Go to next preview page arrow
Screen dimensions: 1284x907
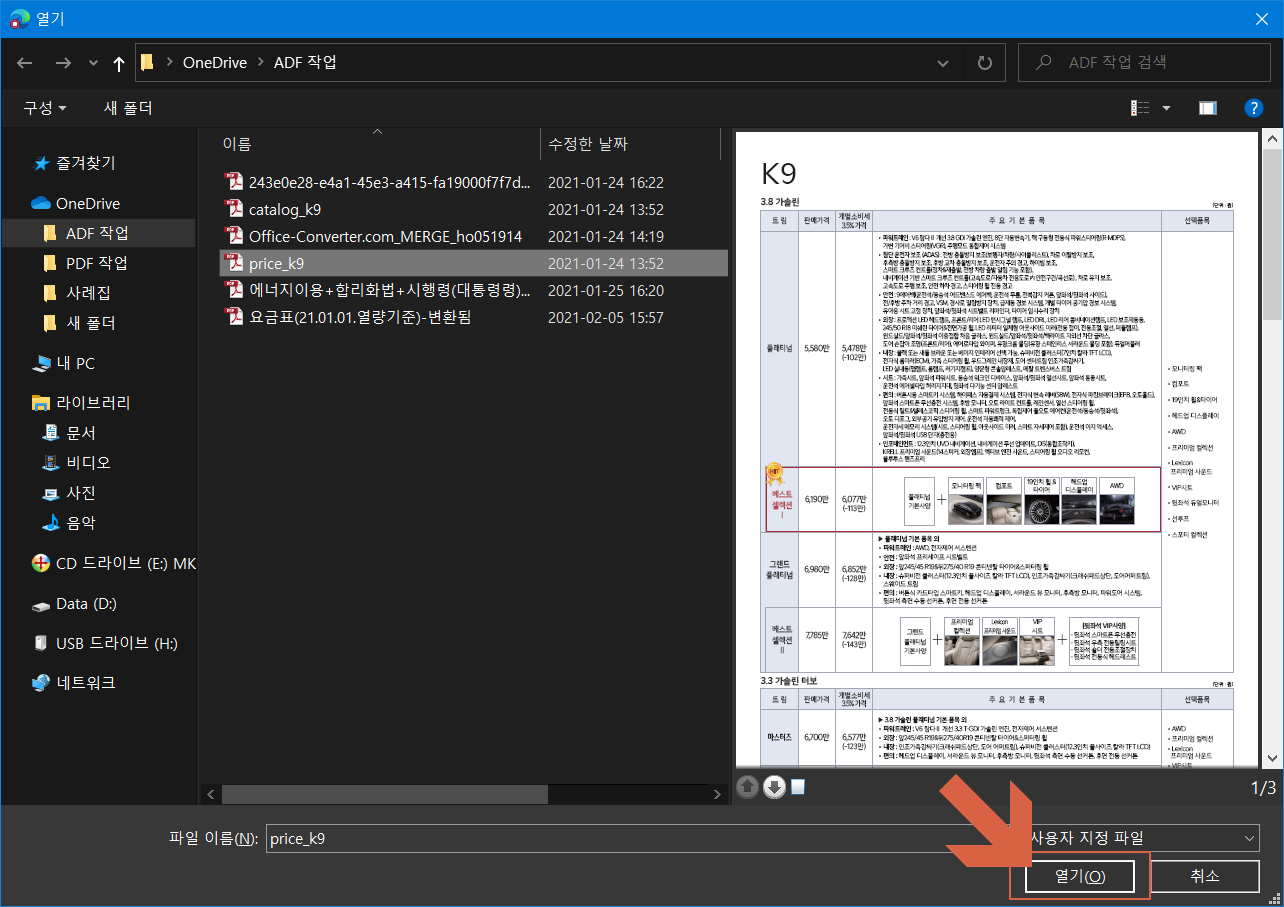pos(774,787)
